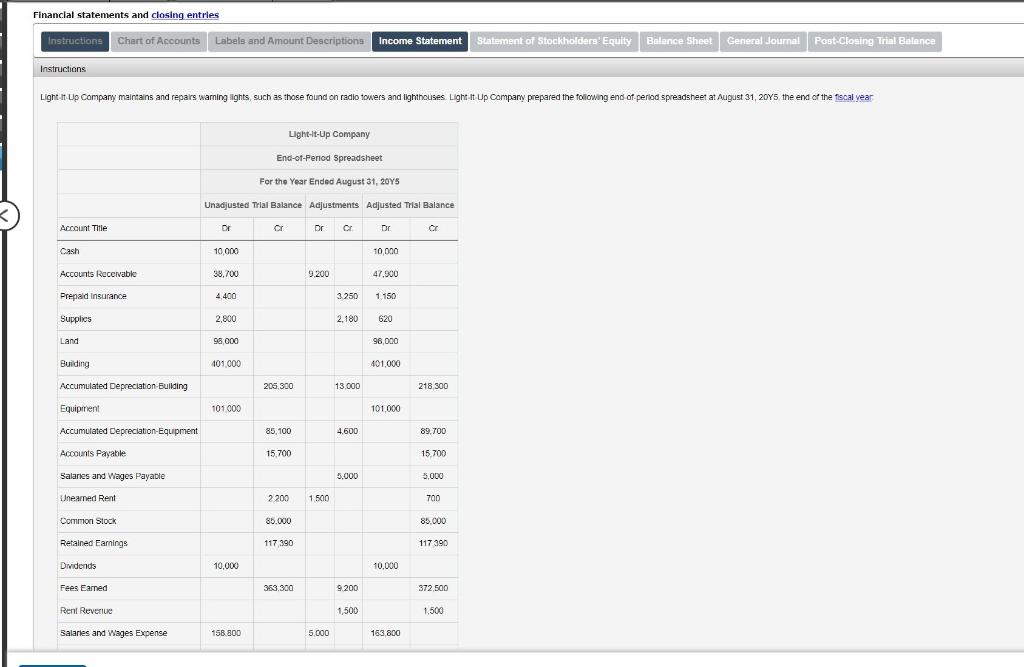Select the Retained Earnings account title
Viewport: 1024px width, 667px height.
tap(93, 544)
